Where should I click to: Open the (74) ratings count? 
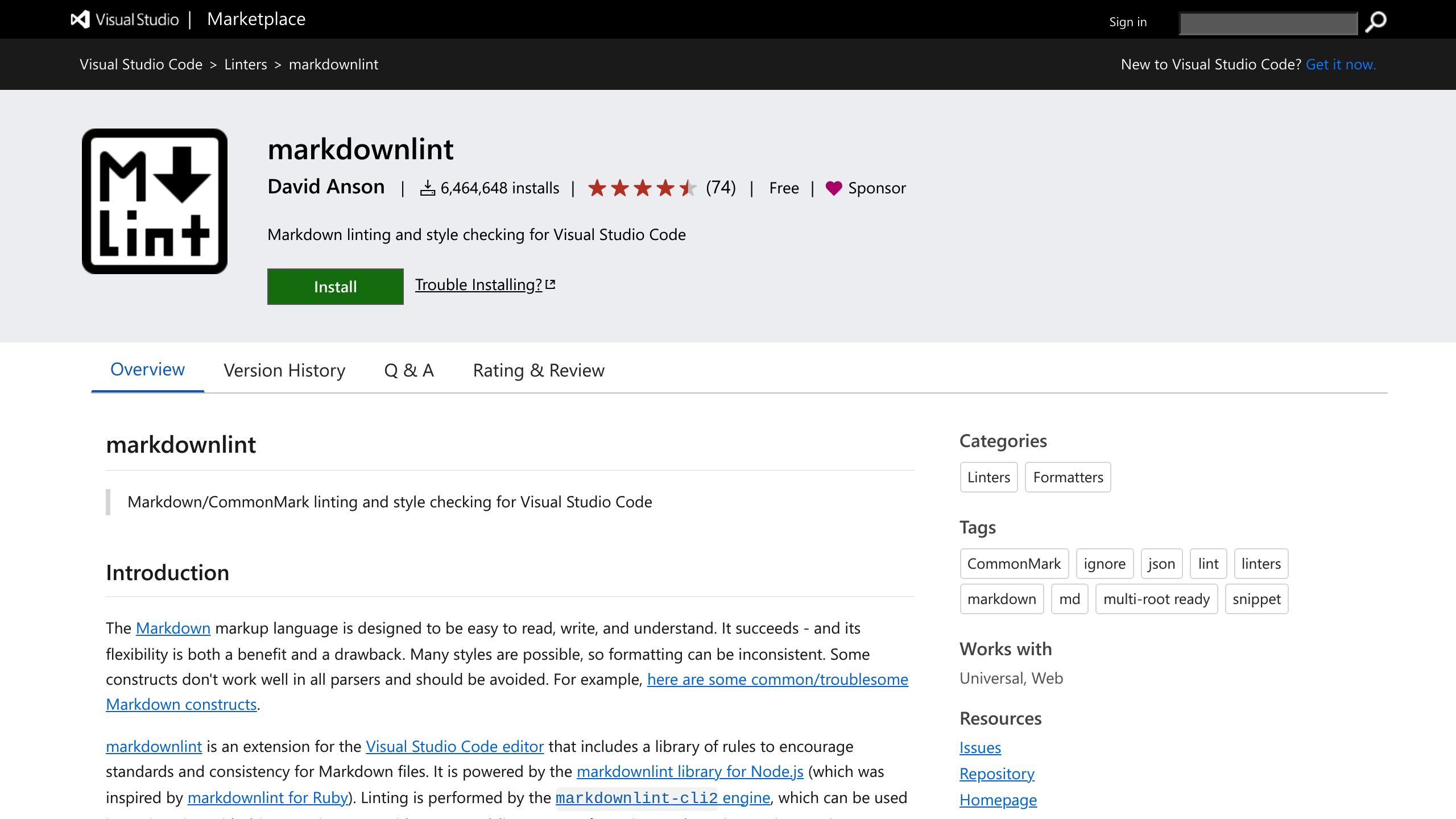(721, 187)
